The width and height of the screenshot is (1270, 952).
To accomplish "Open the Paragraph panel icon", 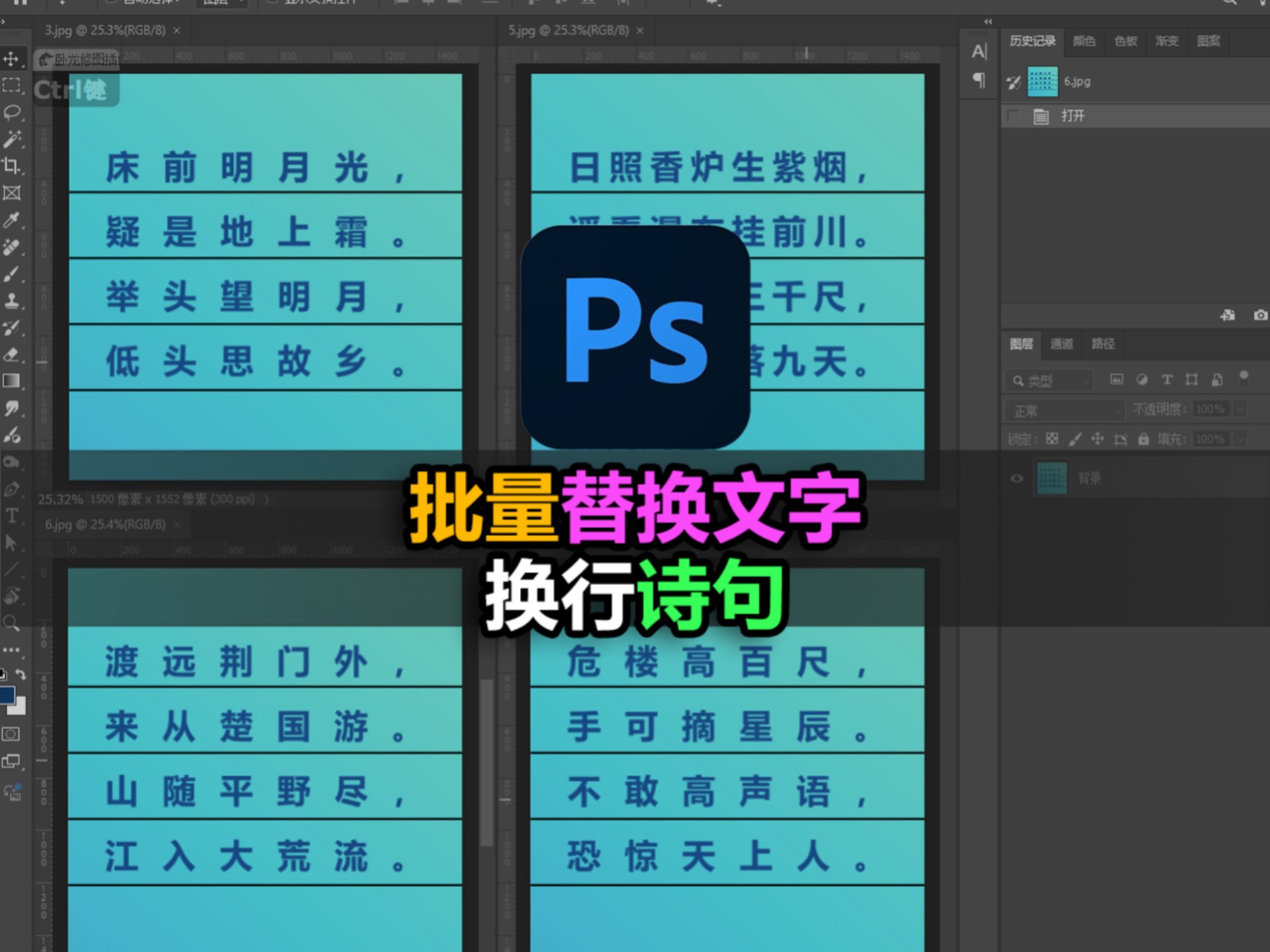I will pos(980,81).
